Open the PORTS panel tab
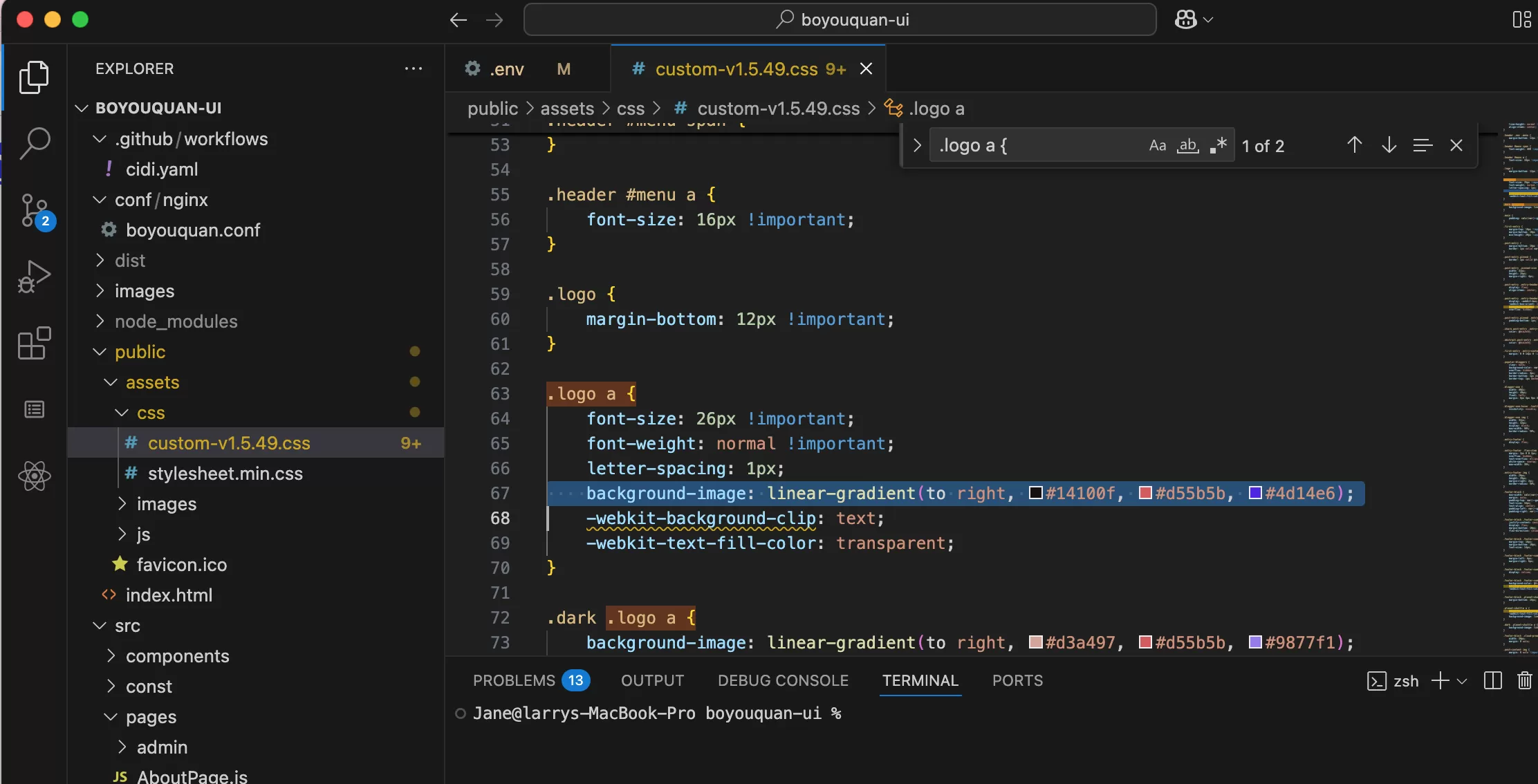Screen dimensions: 1538x784 coord(1017,680)
